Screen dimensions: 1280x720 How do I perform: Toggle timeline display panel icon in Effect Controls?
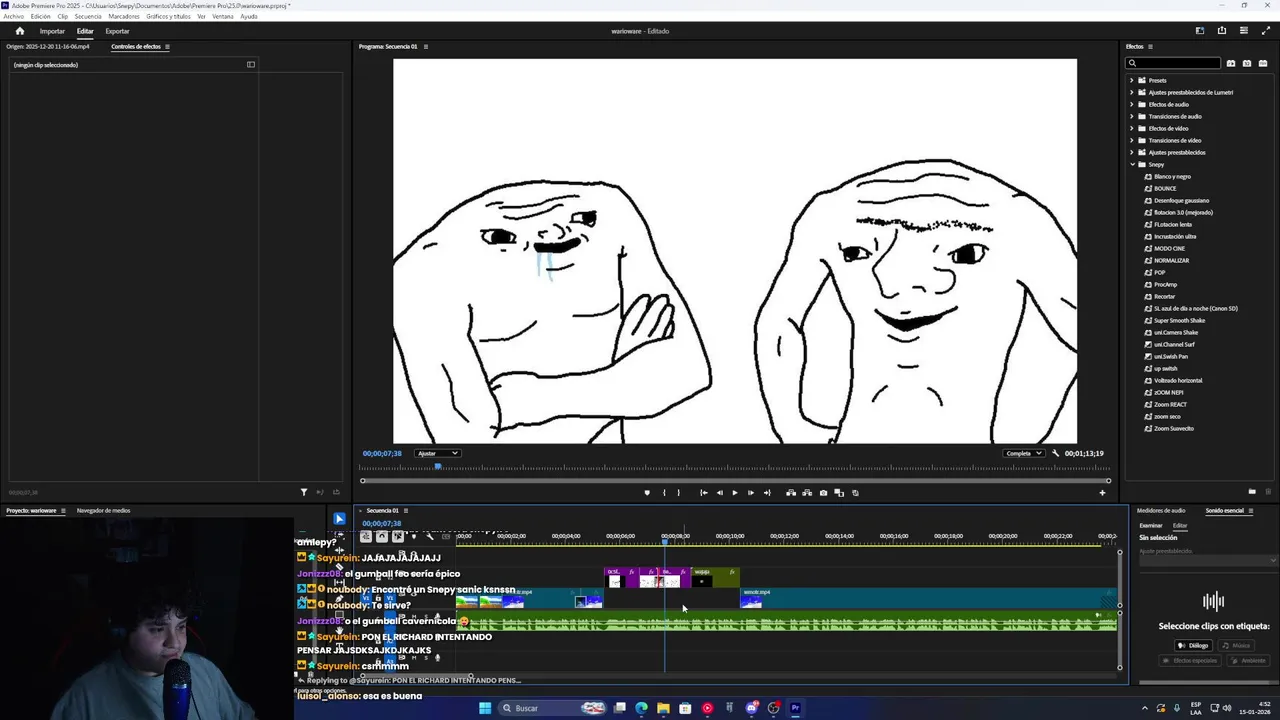[251, 65]
